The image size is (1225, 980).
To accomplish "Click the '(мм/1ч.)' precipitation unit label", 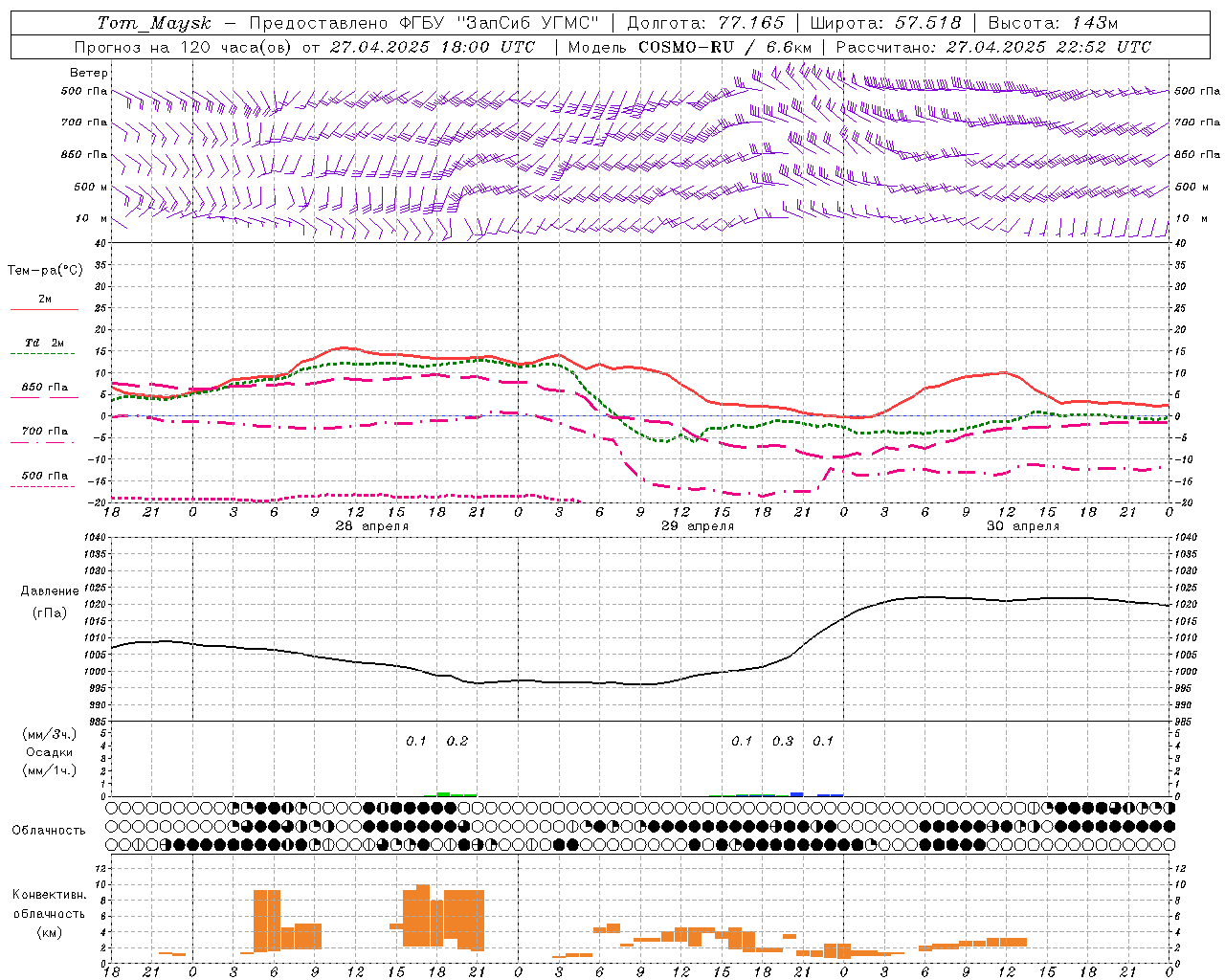I will (50, 771).
